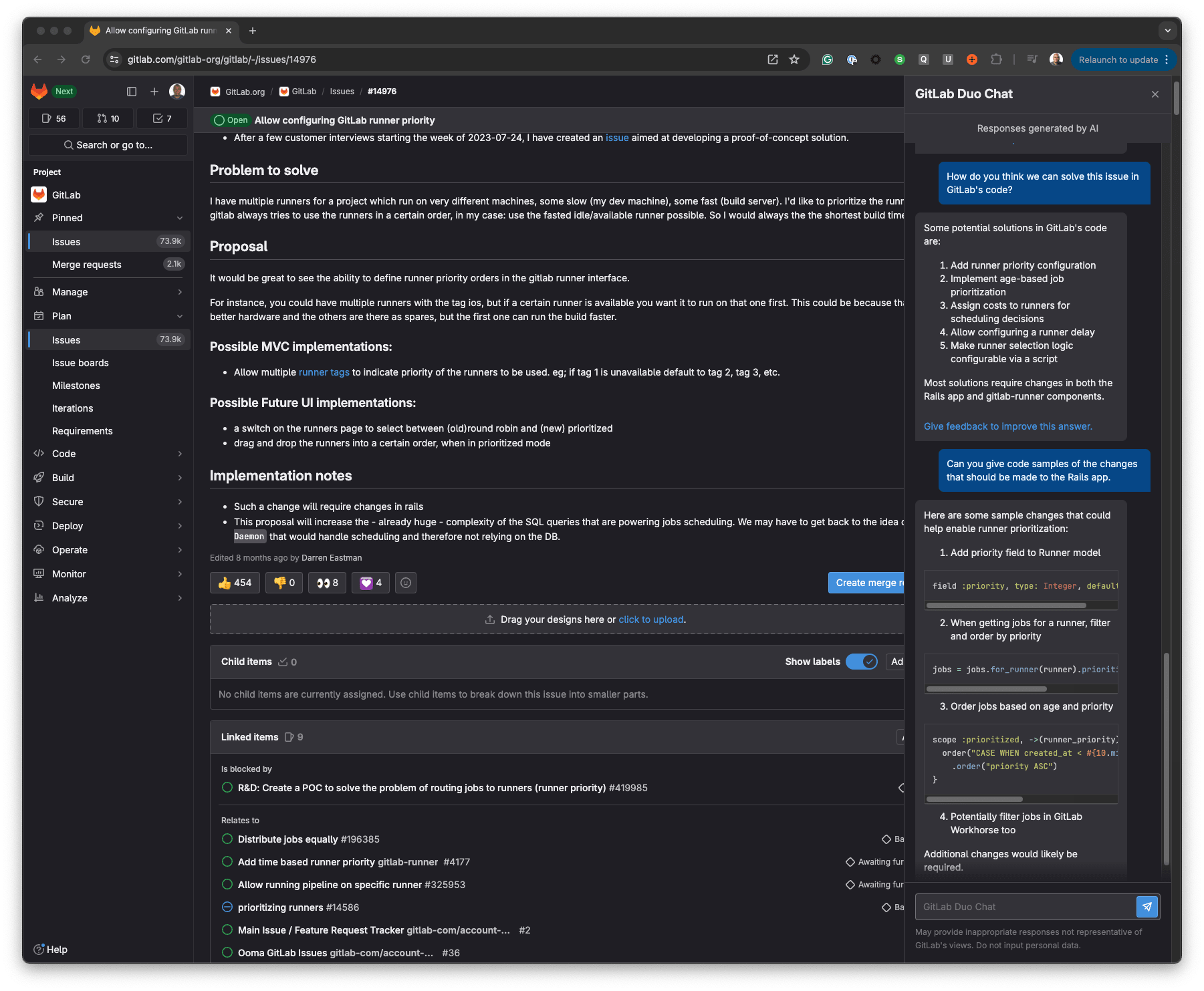Open Milestones under Plan
This screenshot has height=991, width=1204.
pyautogui.click(x=109, y=386)
